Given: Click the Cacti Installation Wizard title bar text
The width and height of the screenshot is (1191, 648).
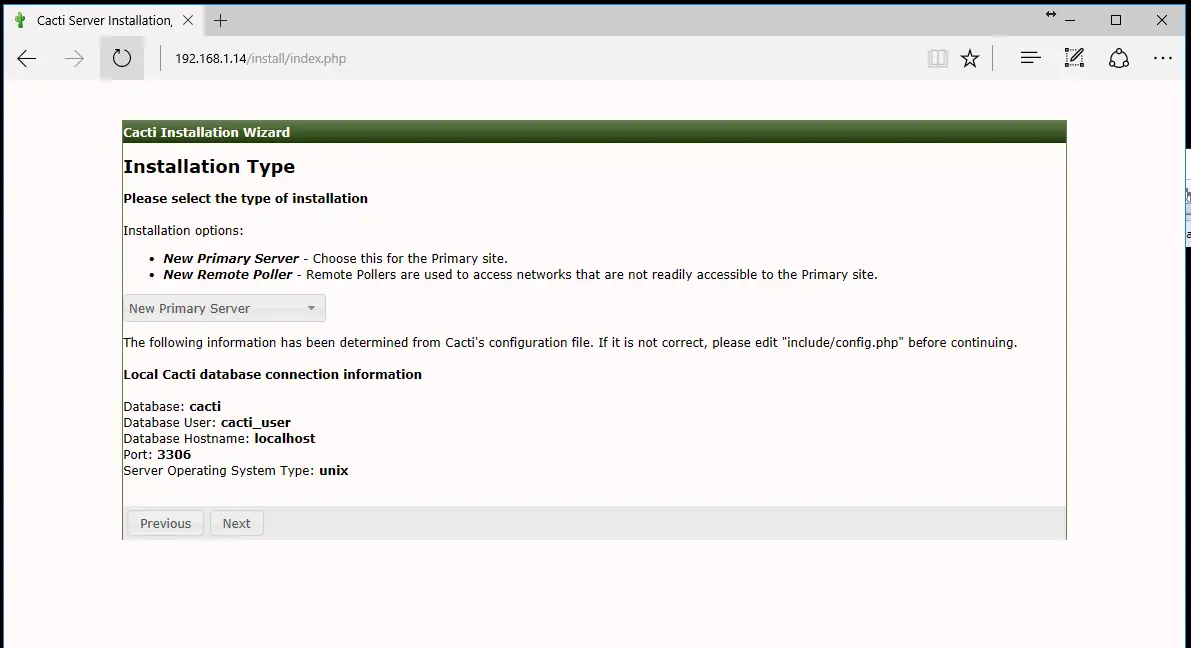Looking at the screenshot, I should coord(207,132).
